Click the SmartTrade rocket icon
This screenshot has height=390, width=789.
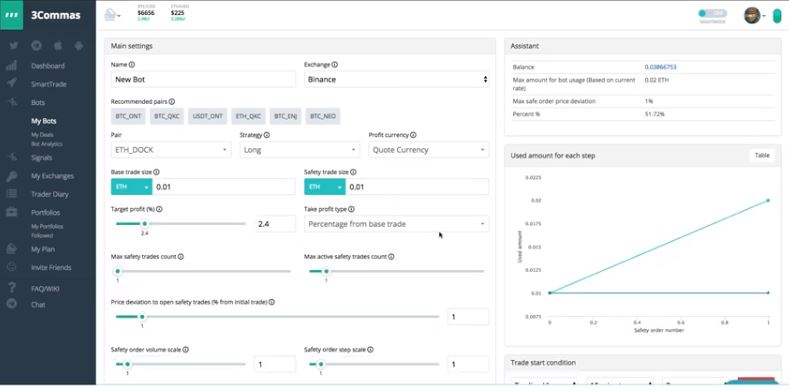tap(12, 84)
